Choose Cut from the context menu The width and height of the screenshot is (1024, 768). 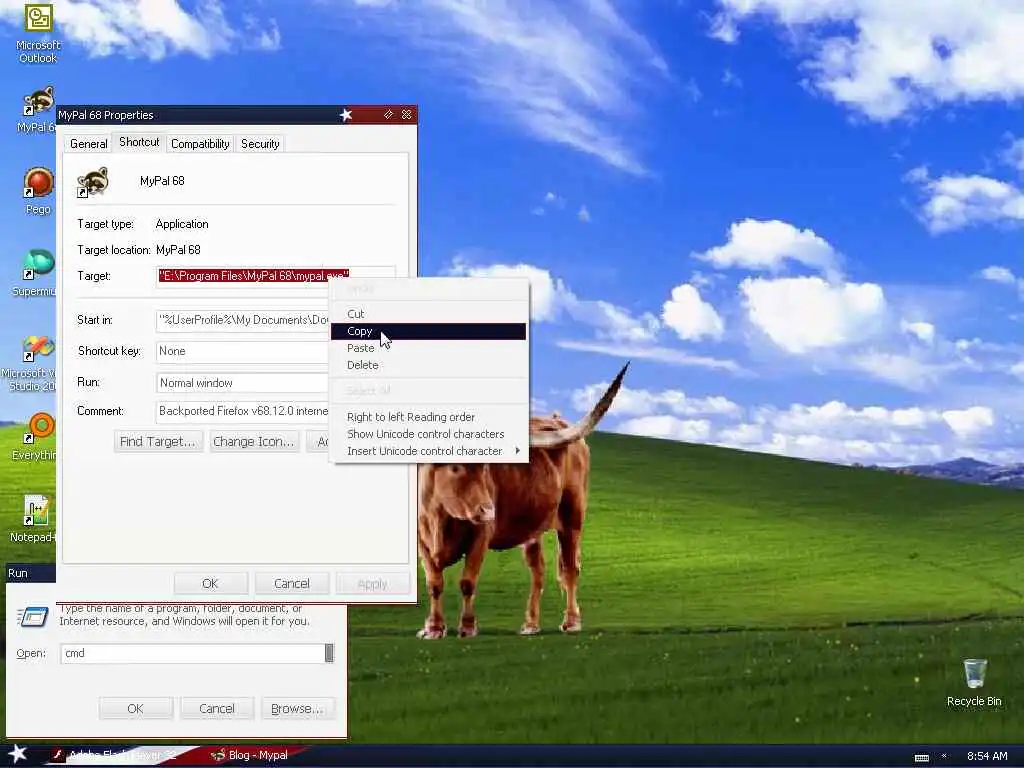click(x=428, y=314)
